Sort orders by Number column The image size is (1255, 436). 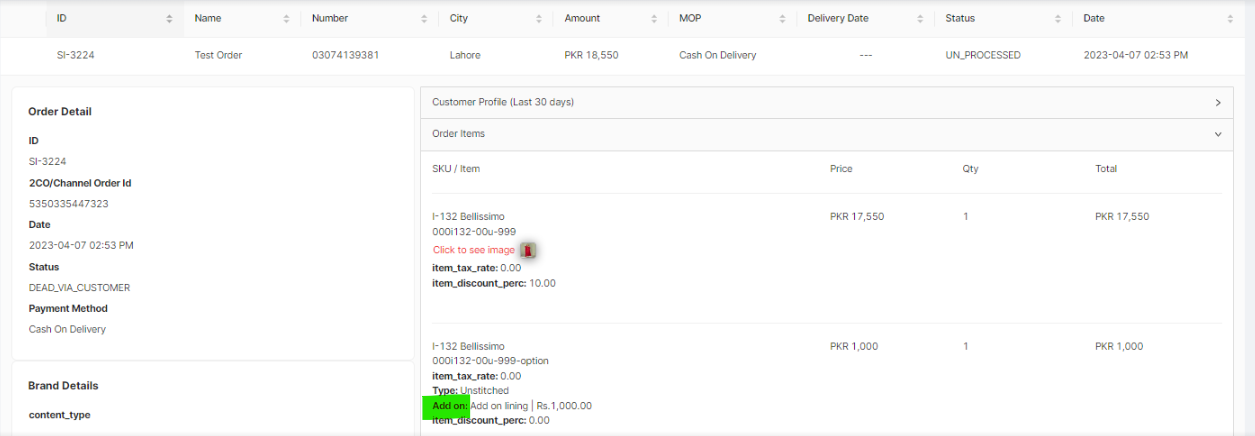click(x=424, y=19)
